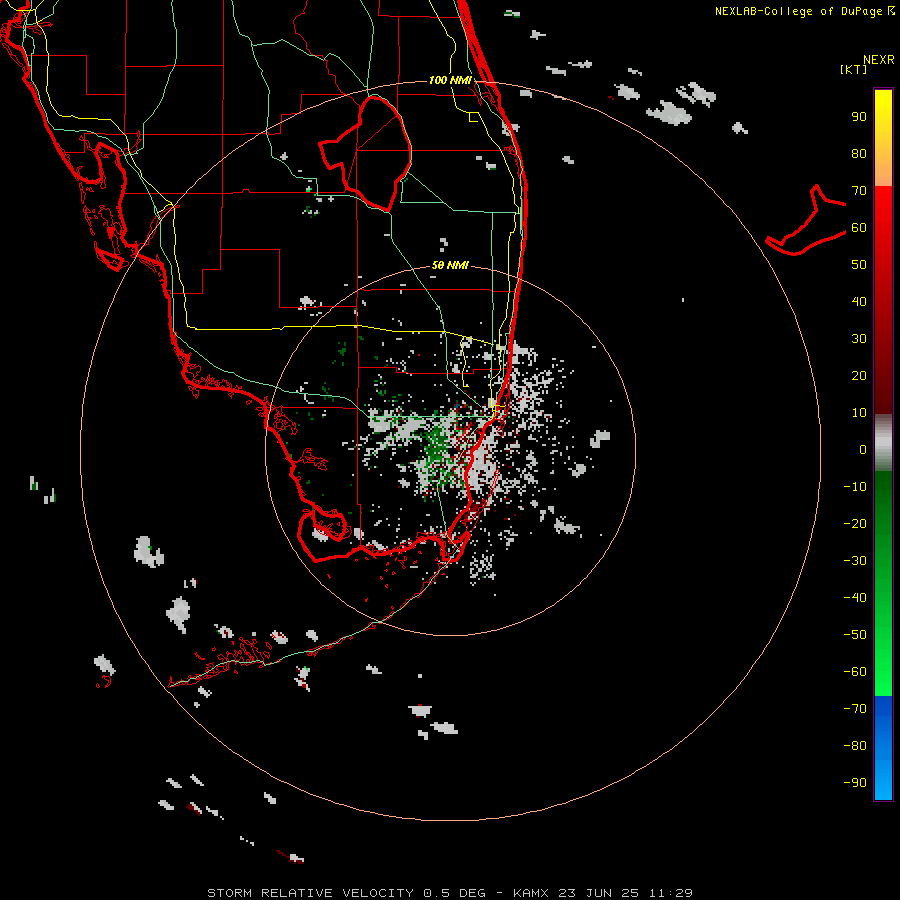
Task: Click the -70 value on velocity scale
Action: pos(855,709)
